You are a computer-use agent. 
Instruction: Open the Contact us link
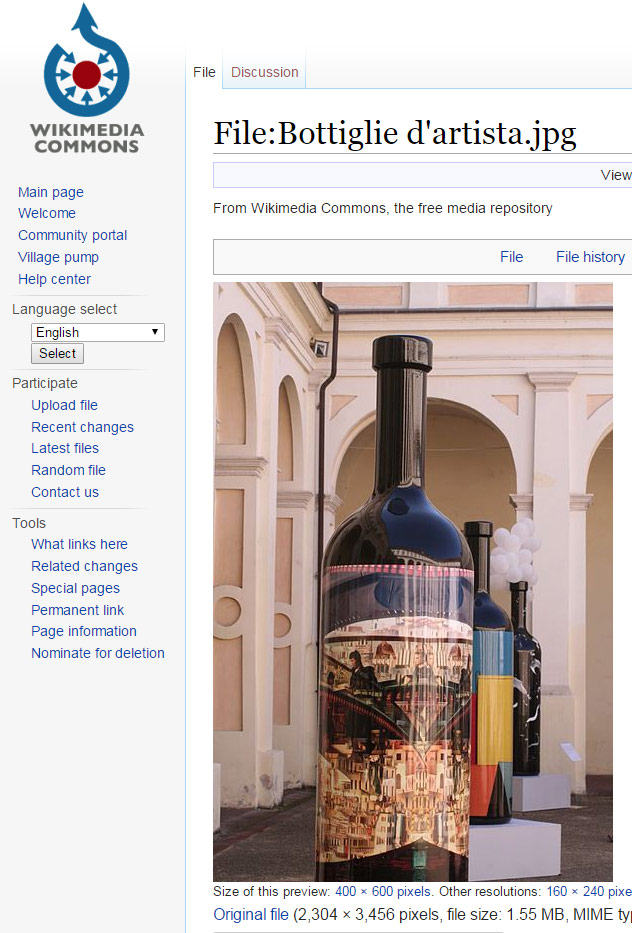tap(65, 492)
